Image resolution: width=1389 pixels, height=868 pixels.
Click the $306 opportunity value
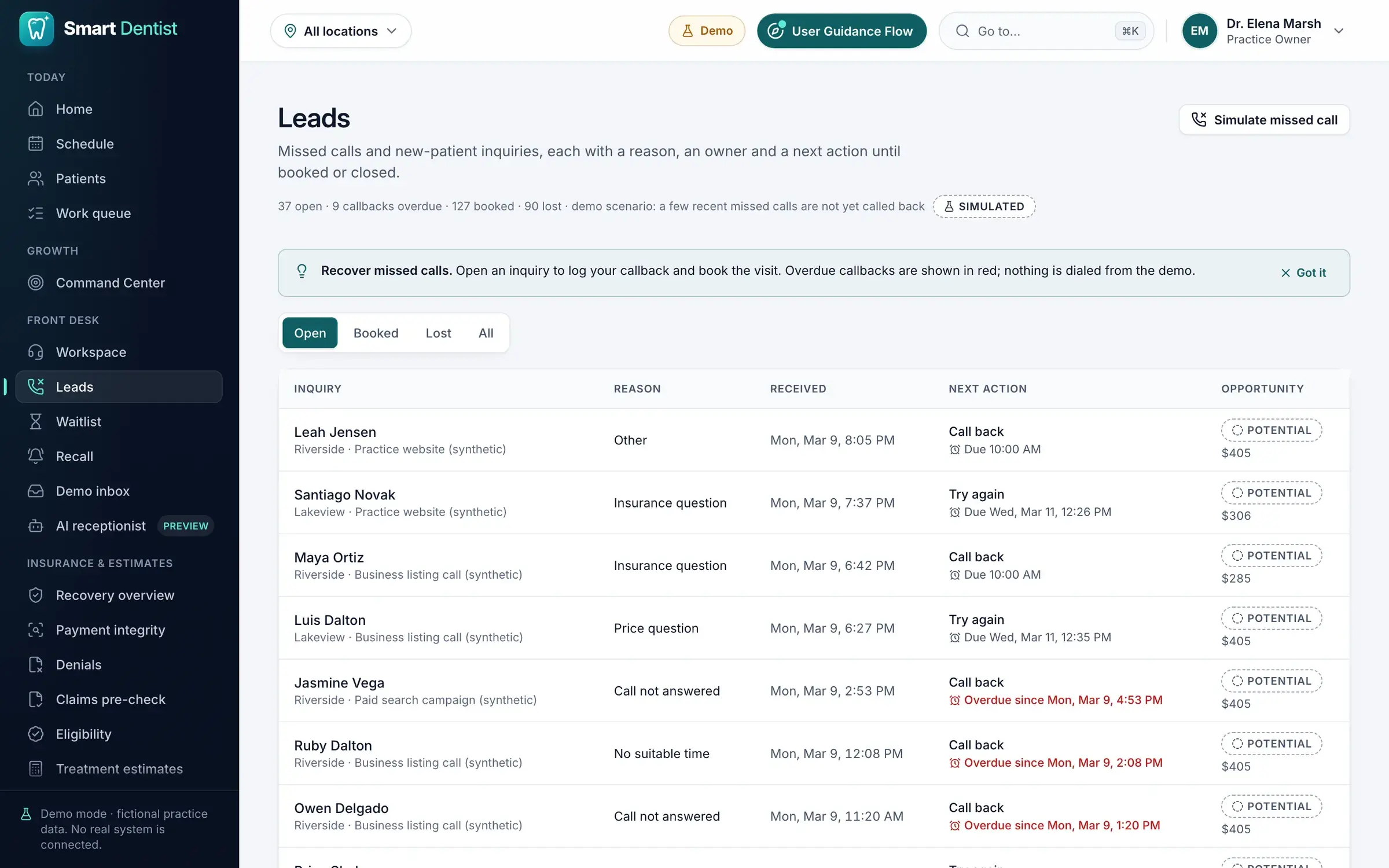click(1236, 516)
